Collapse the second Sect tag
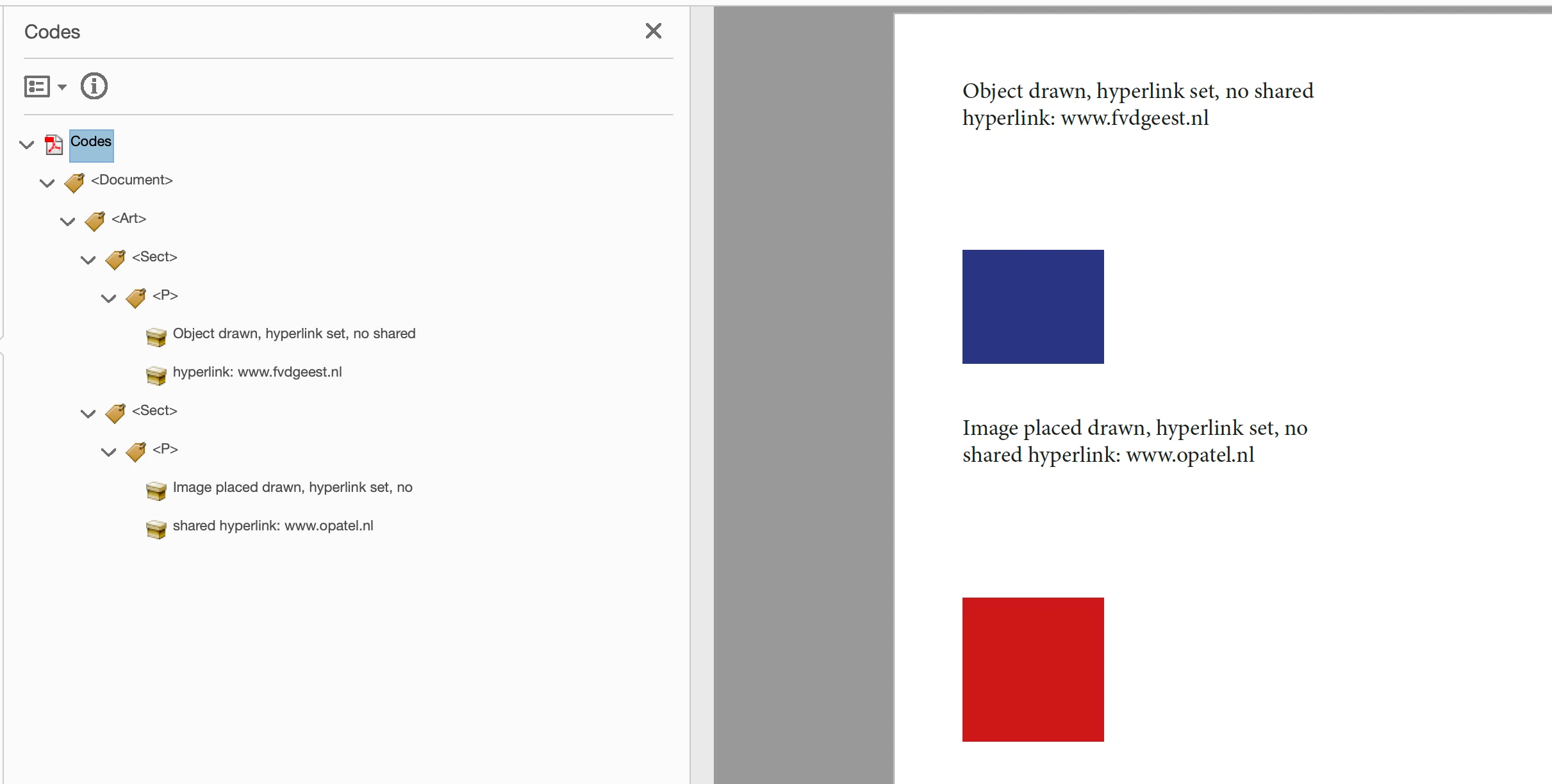Image resolution: width=1552 pixels, height=784 pixels. [x=88, y=414]
